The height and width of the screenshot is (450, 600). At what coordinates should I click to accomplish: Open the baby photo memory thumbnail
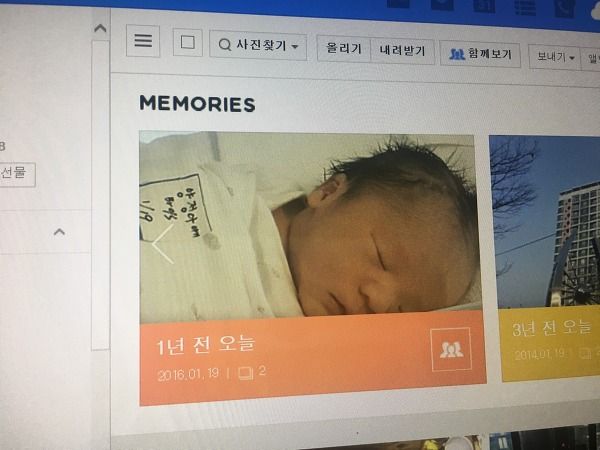[310, 226]
